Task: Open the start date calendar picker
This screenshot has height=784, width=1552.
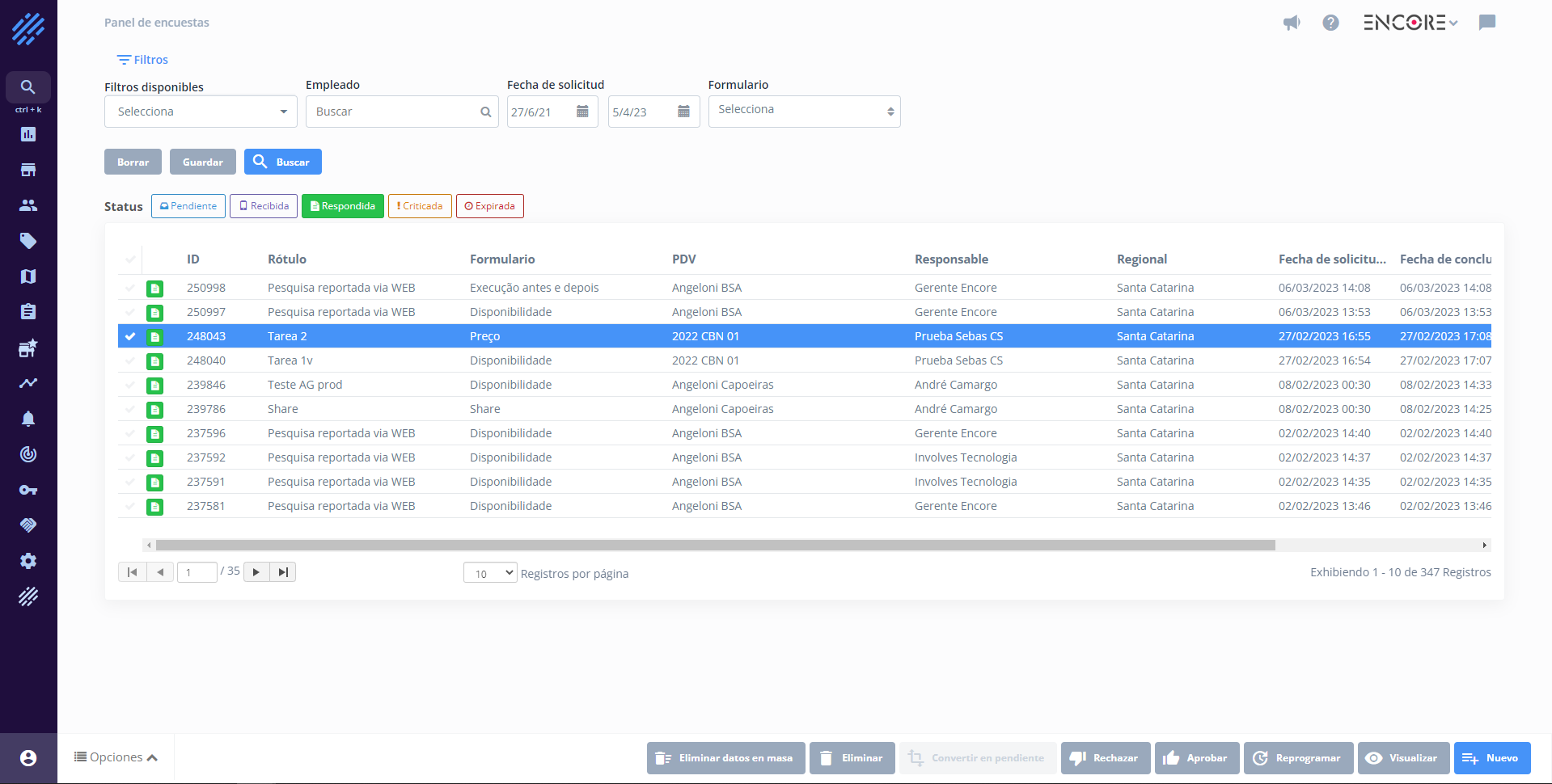Action: click(x=582, y=112)
